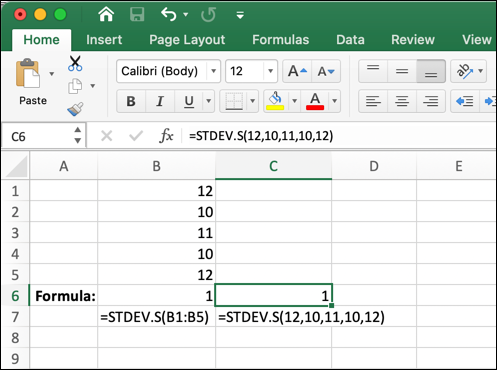Viewport: 497px width, 370px height.
Task: Expand the fill color options arrow
Action: pyautogui.click(x=294, y=101)
